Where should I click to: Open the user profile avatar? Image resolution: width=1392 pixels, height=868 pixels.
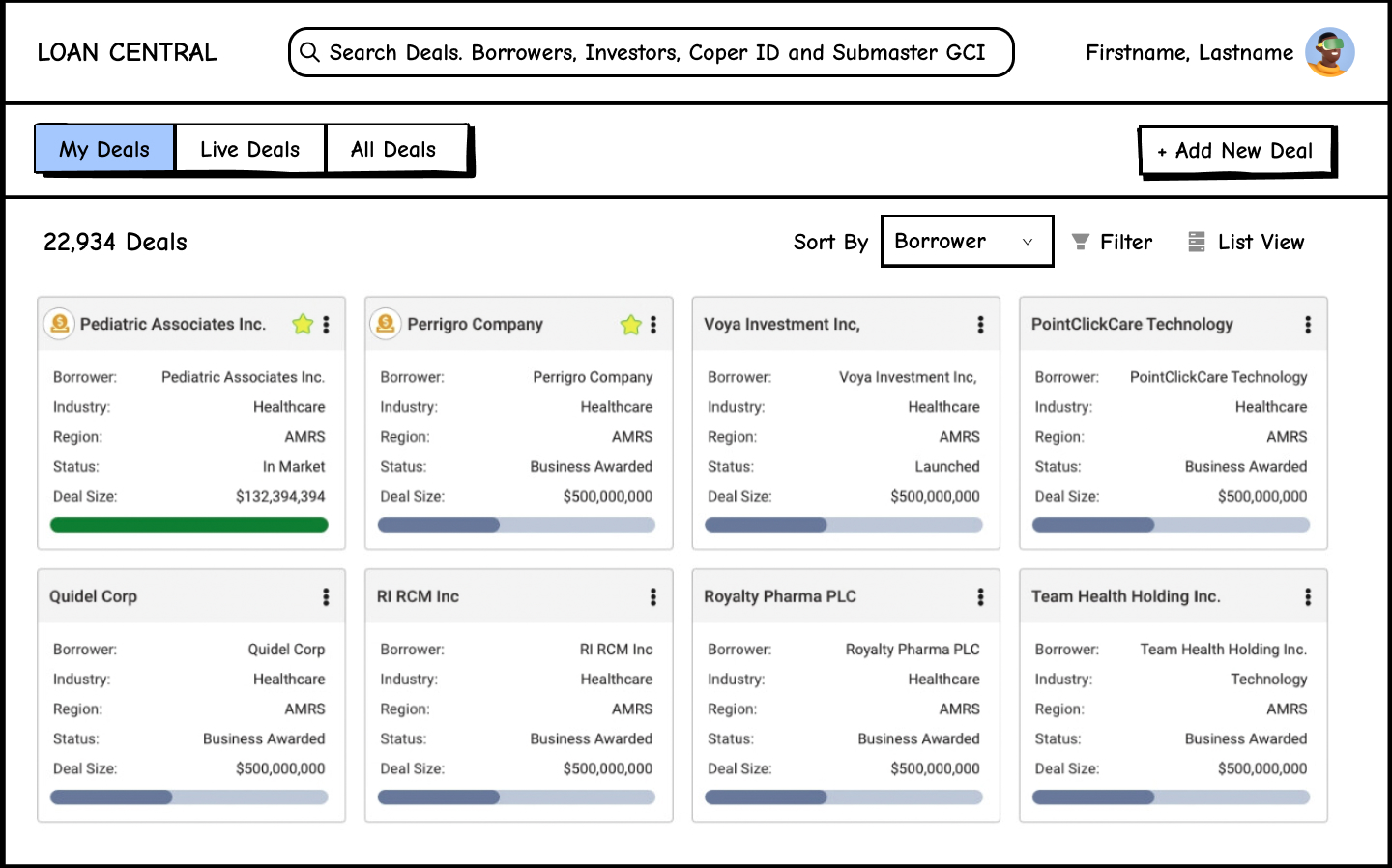(1329, 52)
